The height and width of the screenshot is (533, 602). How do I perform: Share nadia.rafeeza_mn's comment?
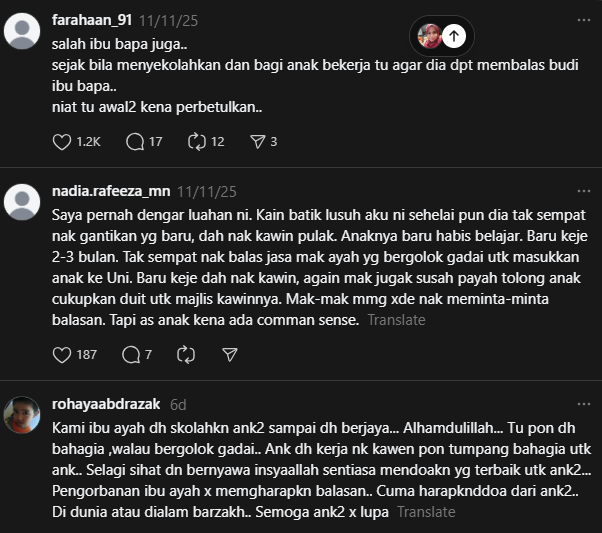pyautogui.click(x=229, y=354)
